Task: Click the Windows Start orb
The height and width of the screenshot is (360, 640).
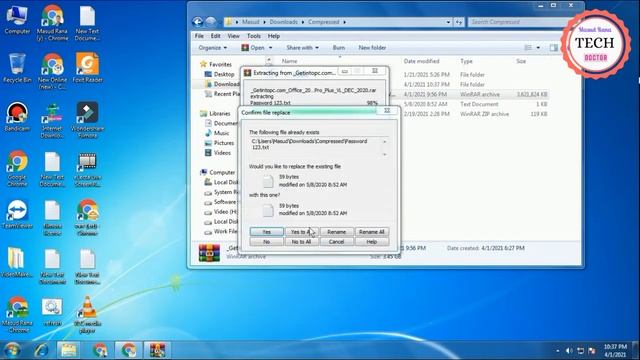Action: click(12, 350)
